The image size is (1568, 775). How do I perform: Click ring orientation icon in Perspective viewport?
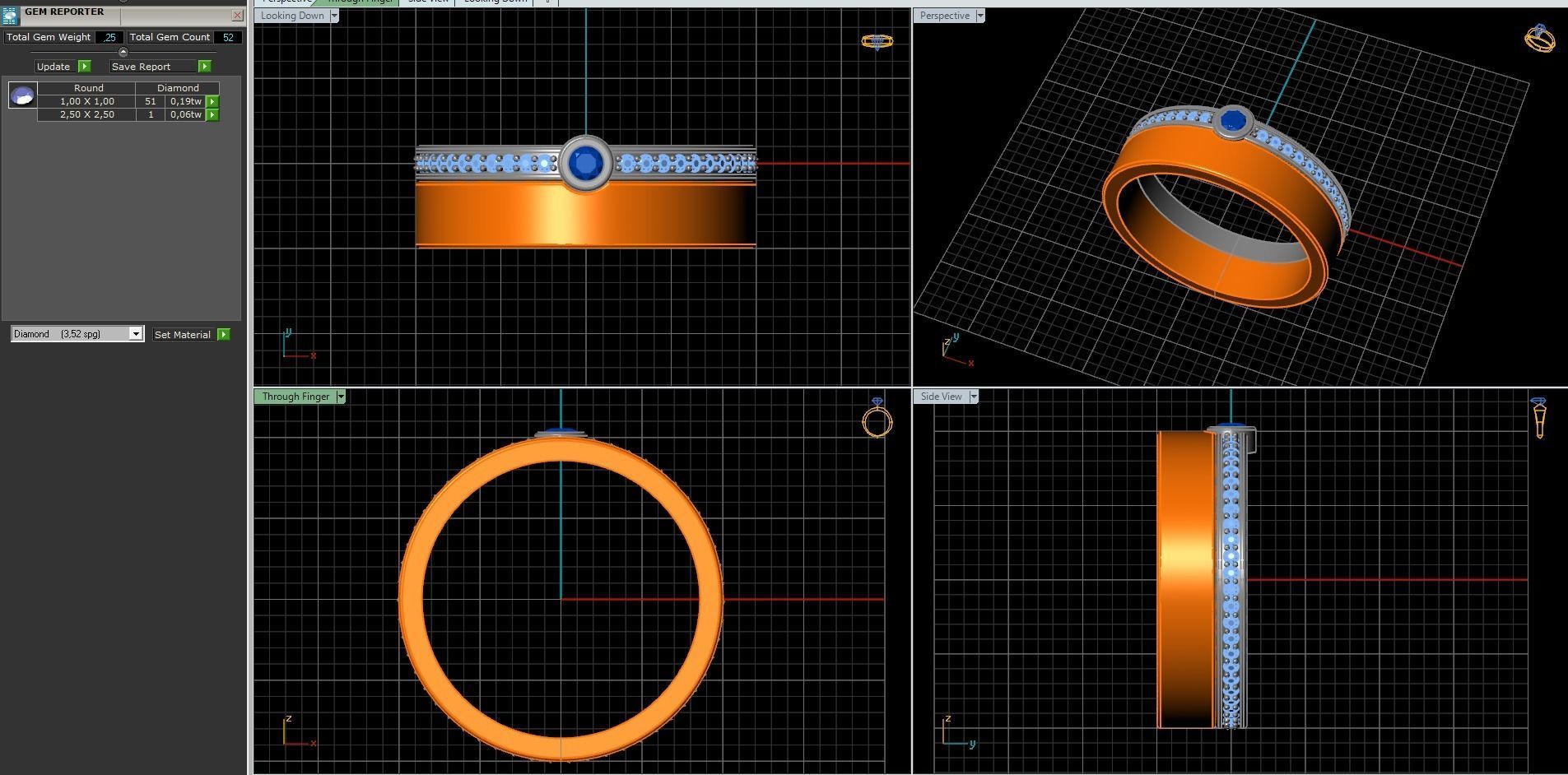pyautogui.click(x=1539, y=38)
